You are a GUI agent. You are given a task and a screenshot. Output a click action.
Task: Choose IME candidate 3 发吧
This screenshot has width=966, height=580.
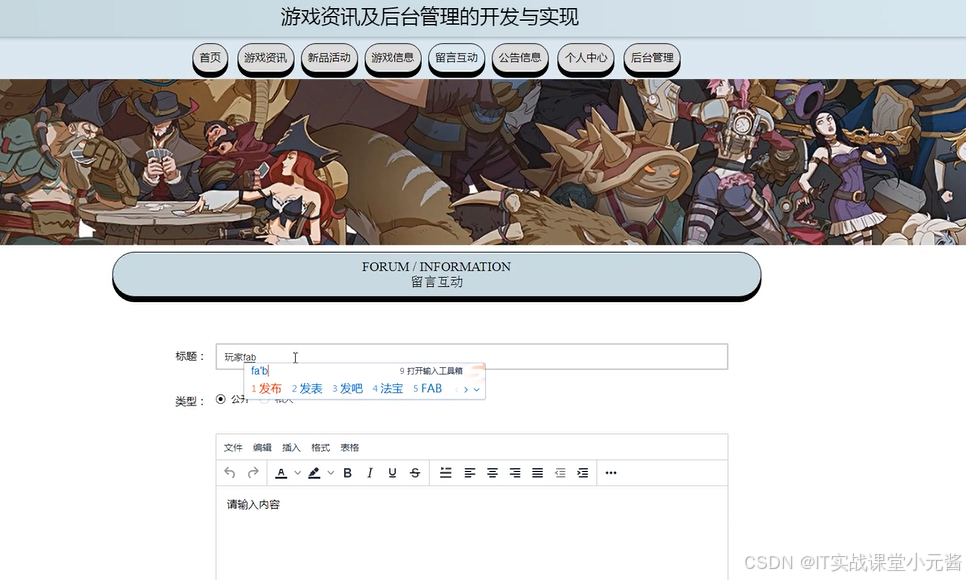[x=347, y=388]
